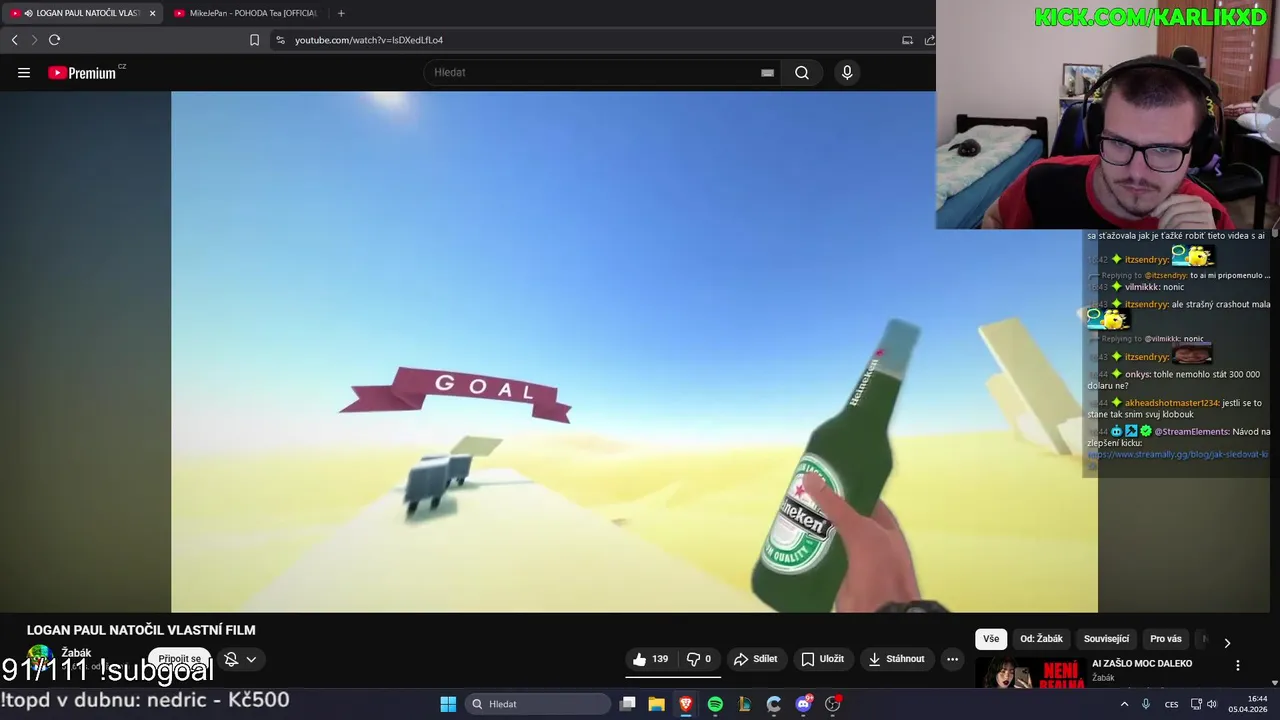
Task: Click the Uložit save button
Action: [x=823, y=659]
